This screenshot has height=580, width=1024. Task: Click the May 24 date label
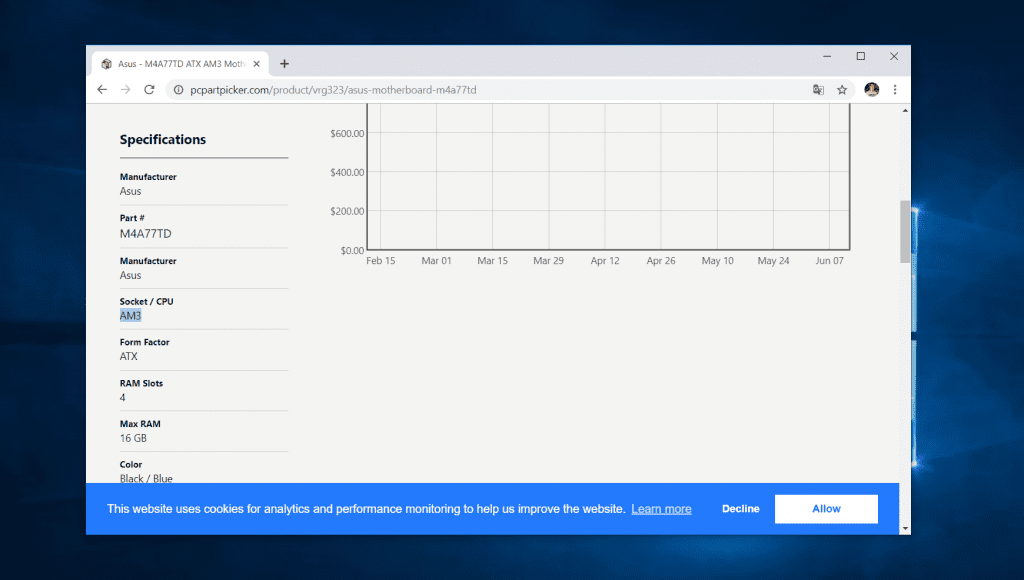773,261
